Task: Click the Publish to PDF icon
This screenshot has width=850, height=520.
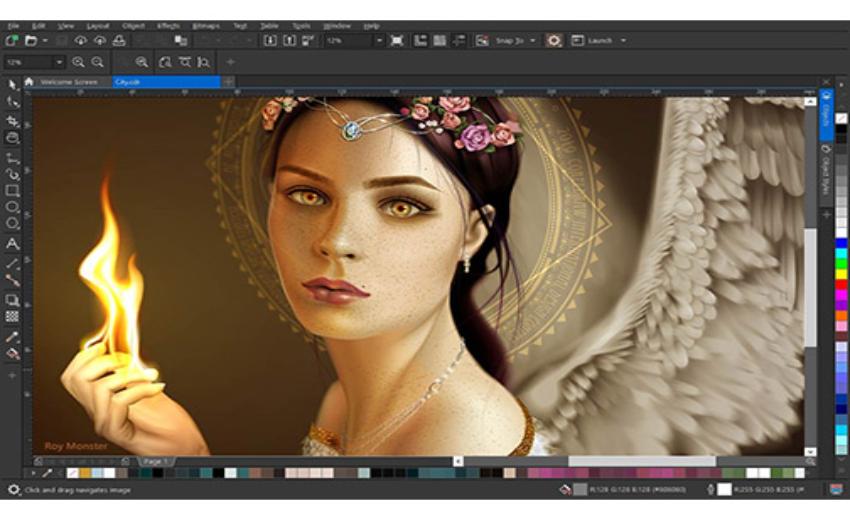Action: click(x=308, y=40)
